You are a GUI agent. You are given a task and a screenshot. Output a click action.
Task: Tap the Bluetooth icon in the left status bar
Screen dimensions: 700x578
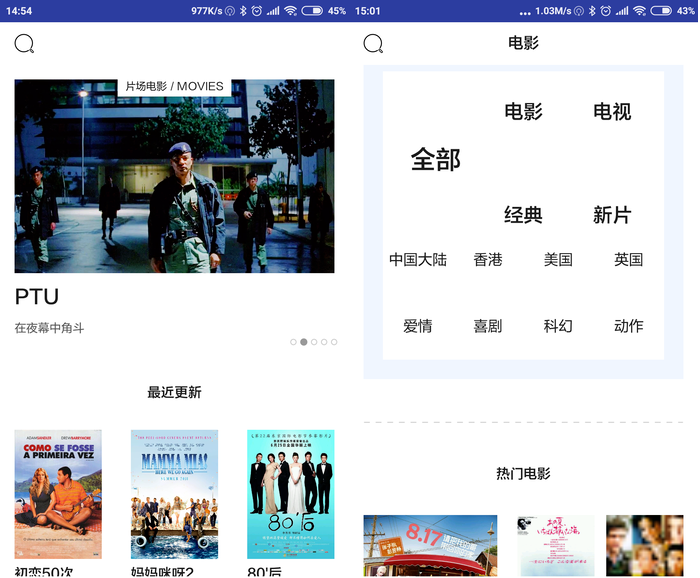click(243, 11)
